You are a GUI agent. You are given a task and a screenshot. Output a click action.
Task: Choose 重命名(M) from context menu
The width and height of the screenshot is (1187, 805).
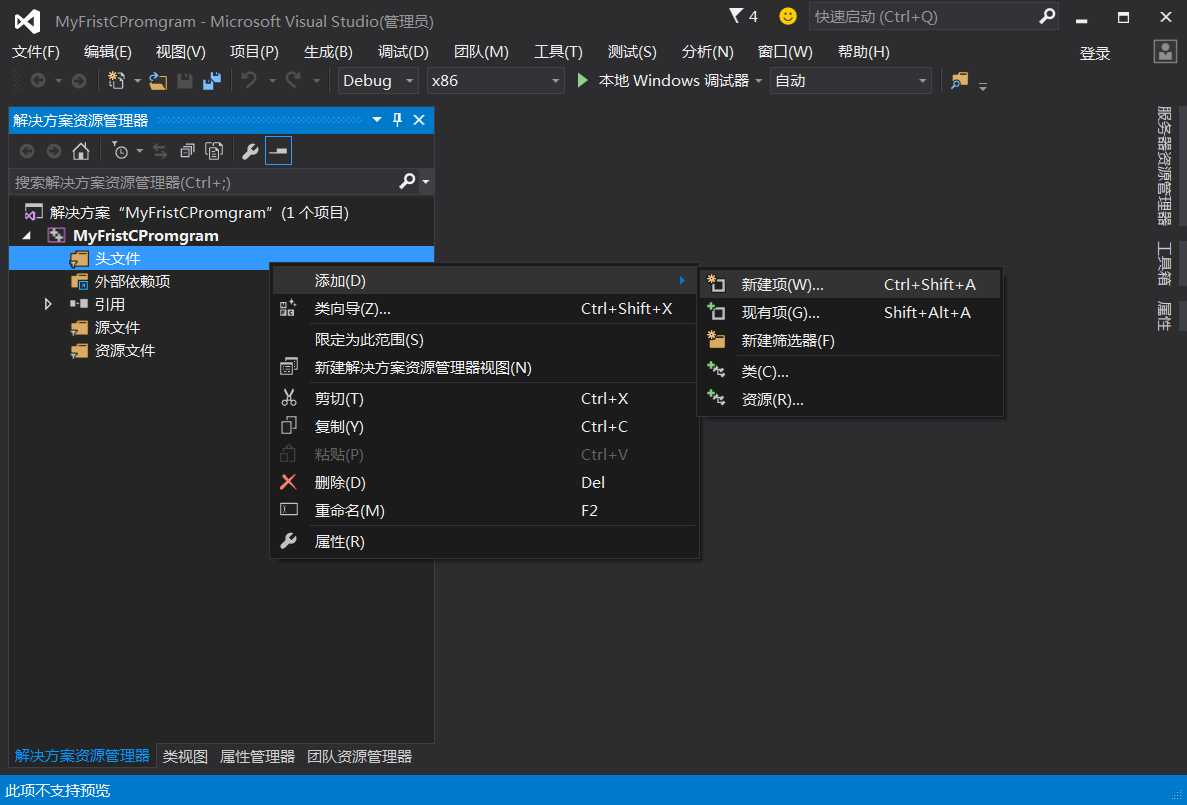[x=484, y=510]
